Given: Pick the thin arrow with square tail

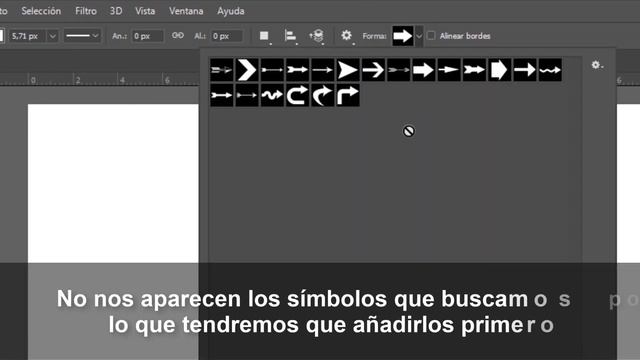Looking at the screenshot, I should [272, 70].
